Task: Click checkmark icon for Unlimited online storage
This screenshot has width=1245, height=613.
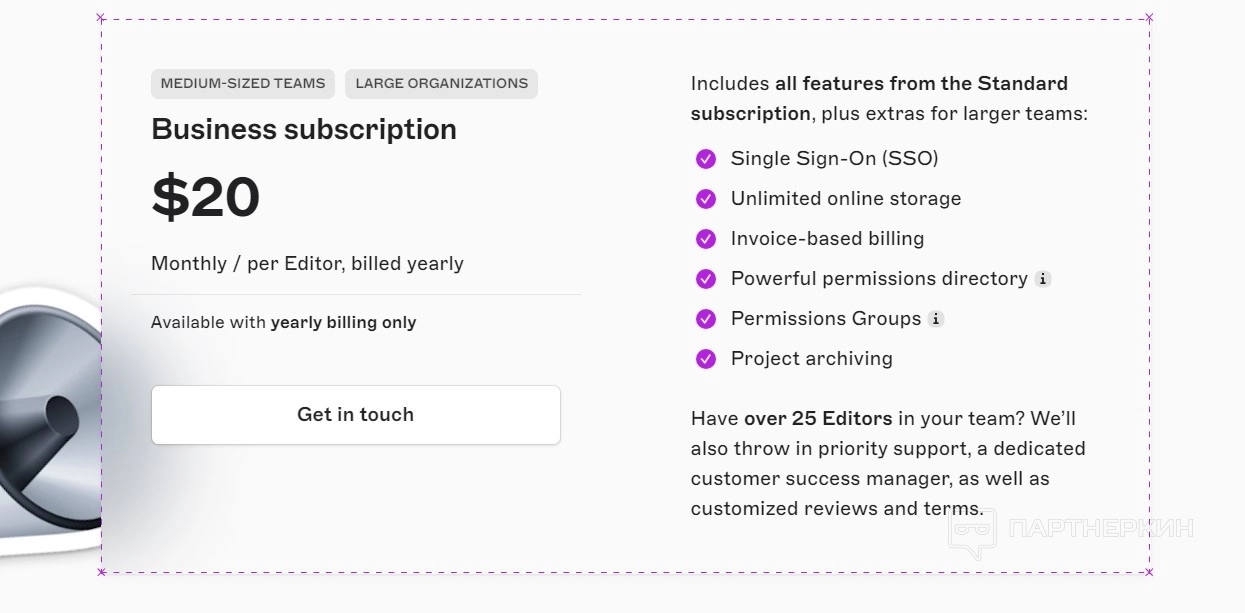Action: 706,199
